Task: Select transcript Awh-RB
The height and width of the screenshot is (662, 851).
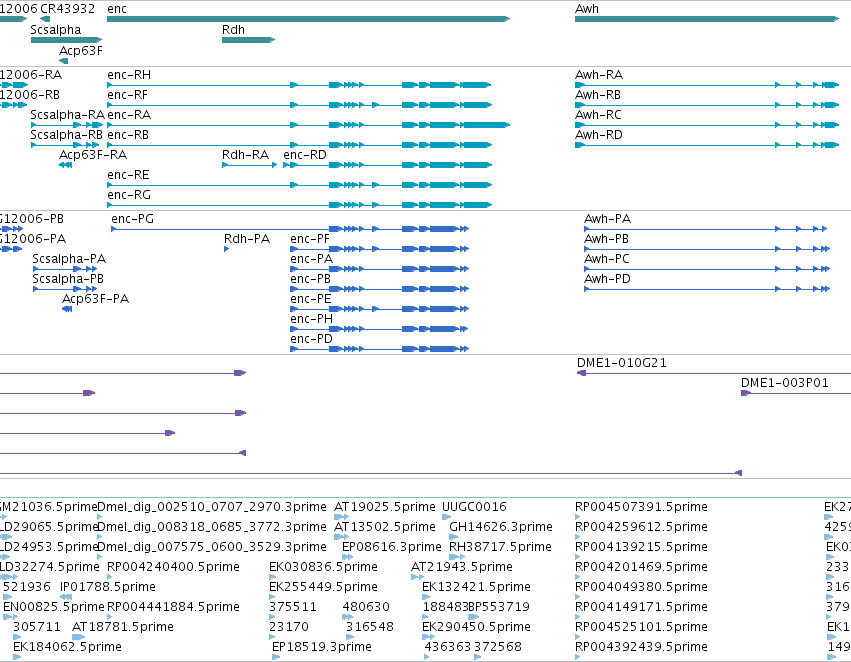Action: click(707, 105)
